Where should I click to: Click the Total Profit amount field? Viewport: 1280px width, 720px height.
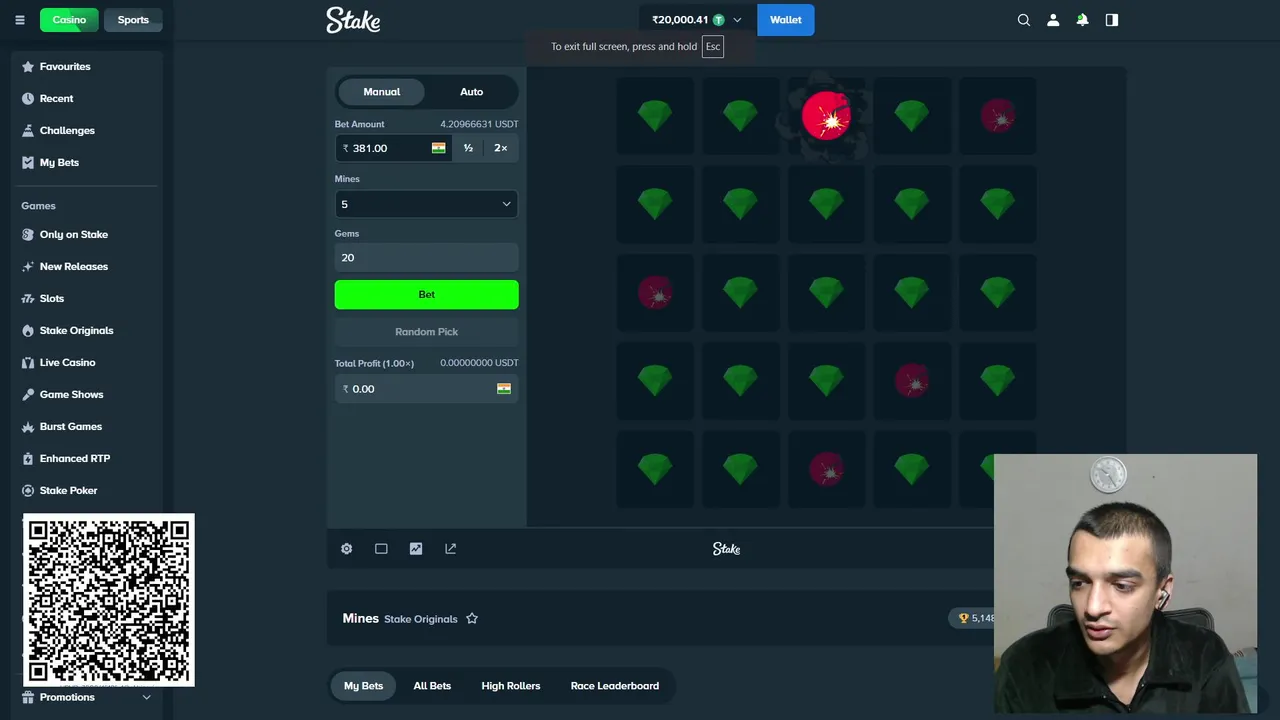point(426,389)
